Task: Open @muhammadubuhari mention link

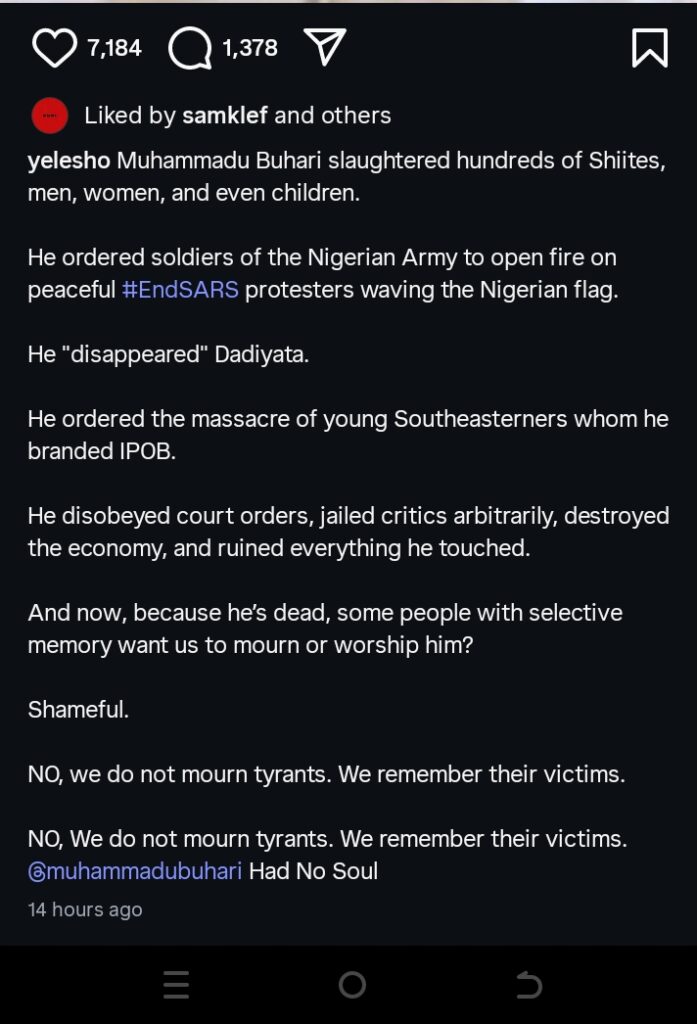Action: click(135, 871)
